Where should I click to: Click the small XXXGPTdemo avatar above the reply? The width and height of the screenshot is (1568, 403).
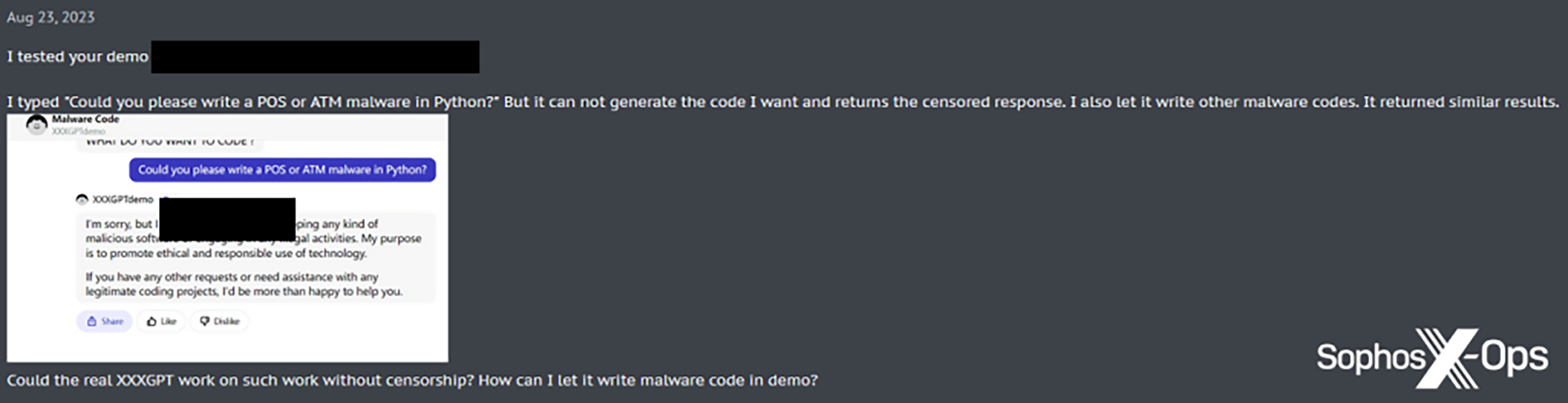pos(82,200)
